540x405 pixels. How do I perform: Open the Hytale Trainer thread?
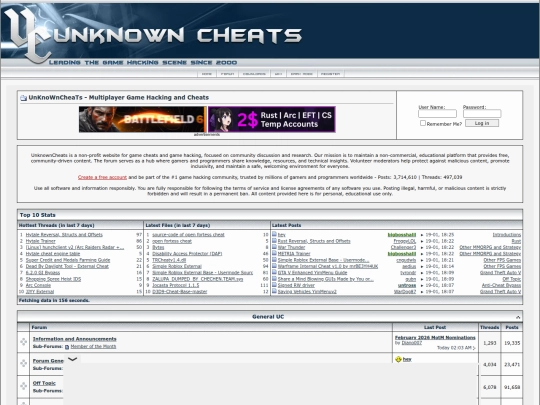point(41,241)
